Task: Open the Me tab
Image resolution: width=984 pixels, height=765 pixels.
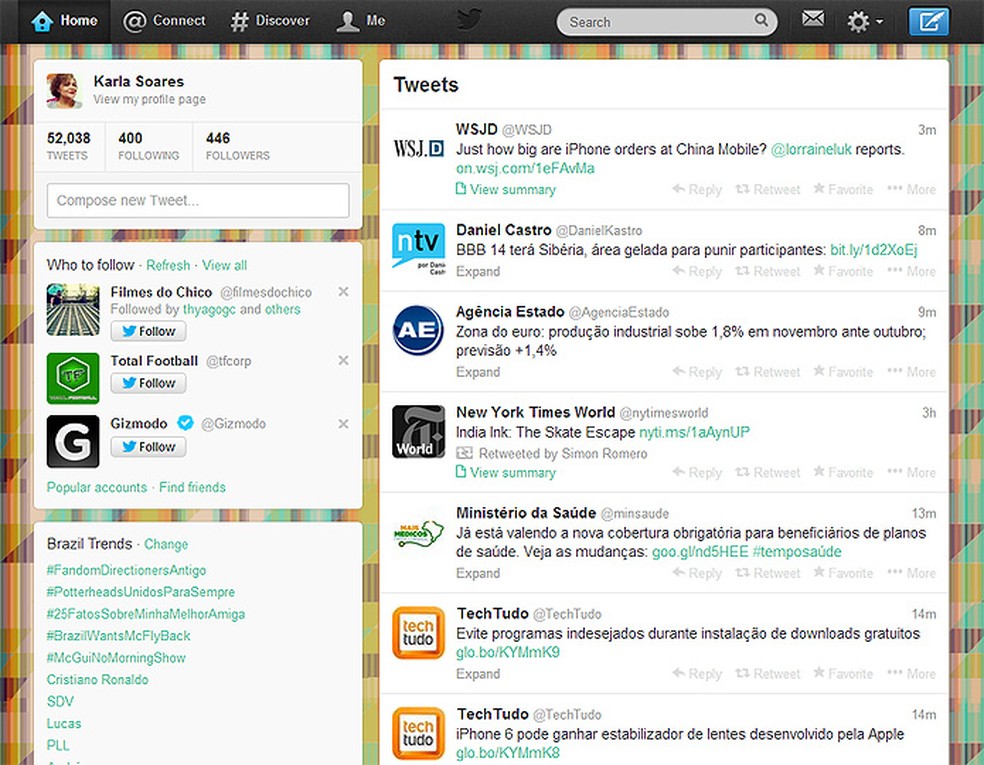Action: point(361,21)
